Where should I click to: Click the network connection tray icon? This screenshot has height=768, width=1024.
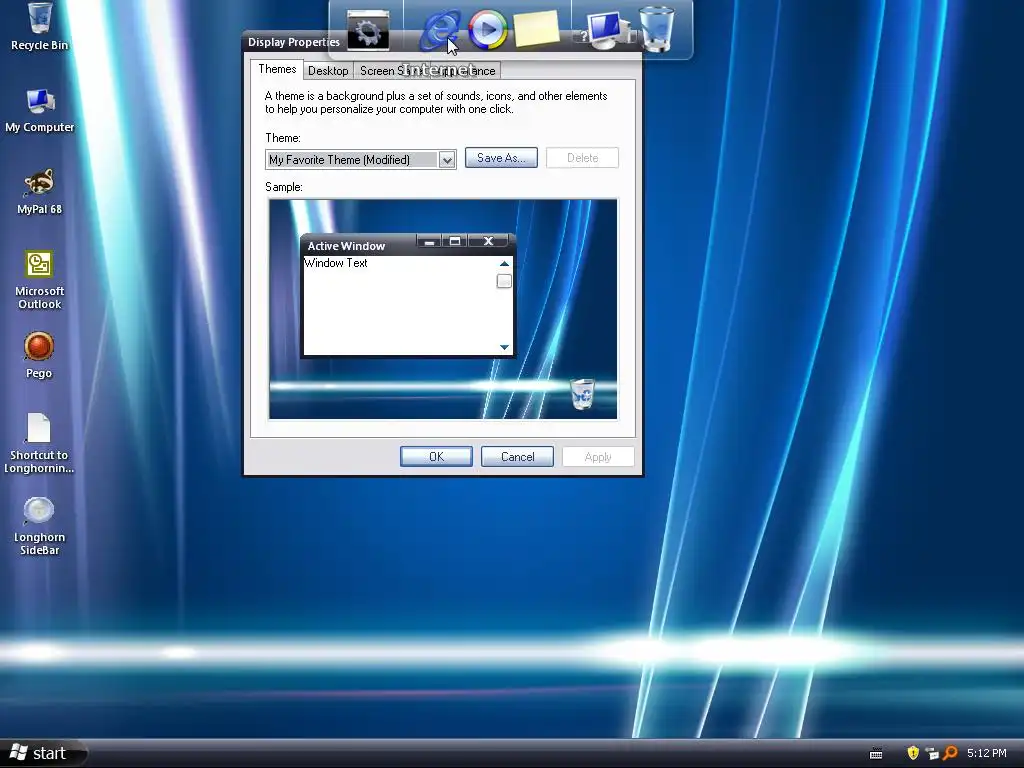932,754
